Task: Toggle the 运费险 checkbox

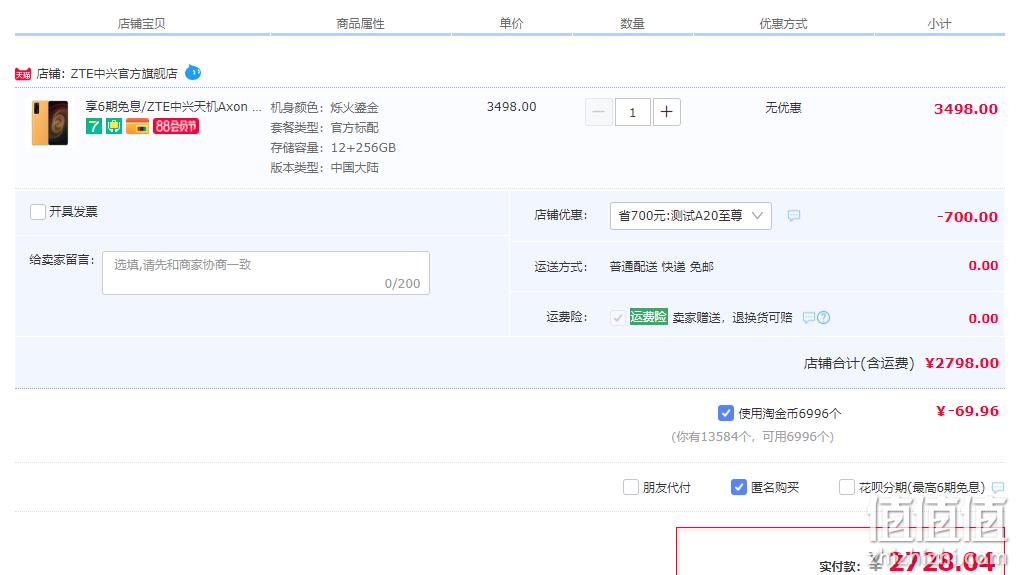Action: click(617, 318)
